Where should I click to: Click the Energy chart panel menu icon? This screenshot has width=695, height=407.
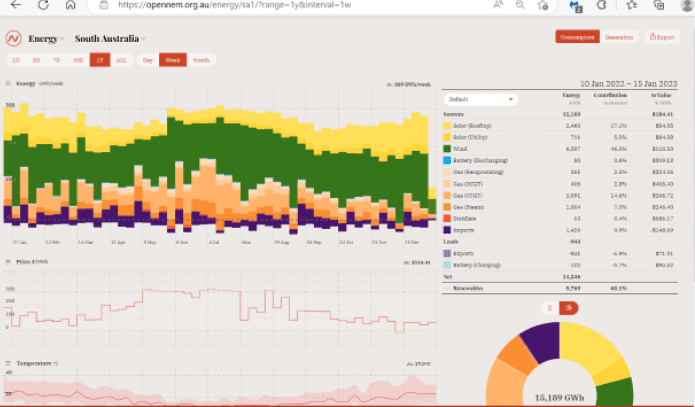point(8,85)
